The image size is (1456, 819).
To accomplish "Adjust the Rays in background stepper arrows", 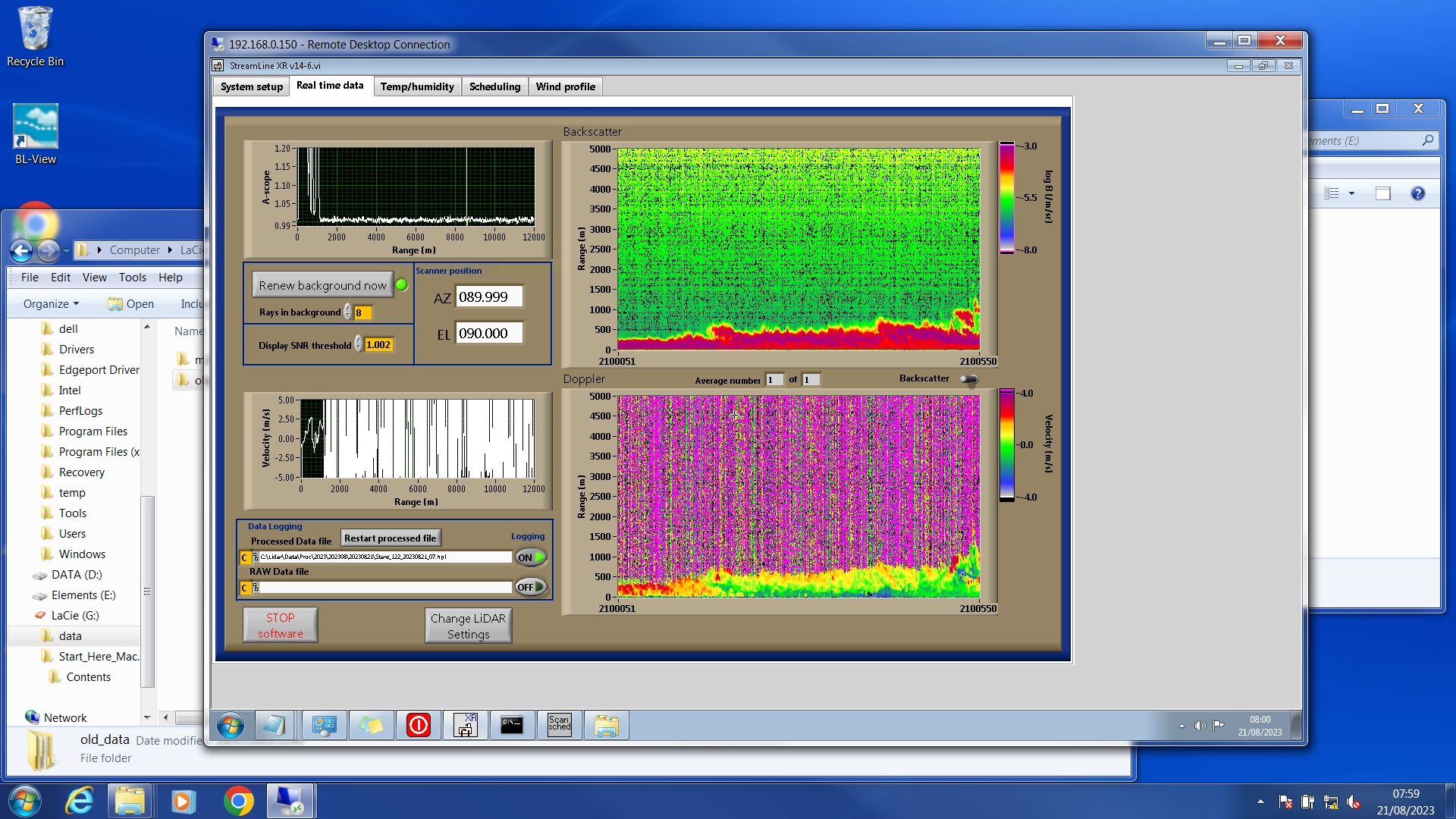I will coord(347,312).
